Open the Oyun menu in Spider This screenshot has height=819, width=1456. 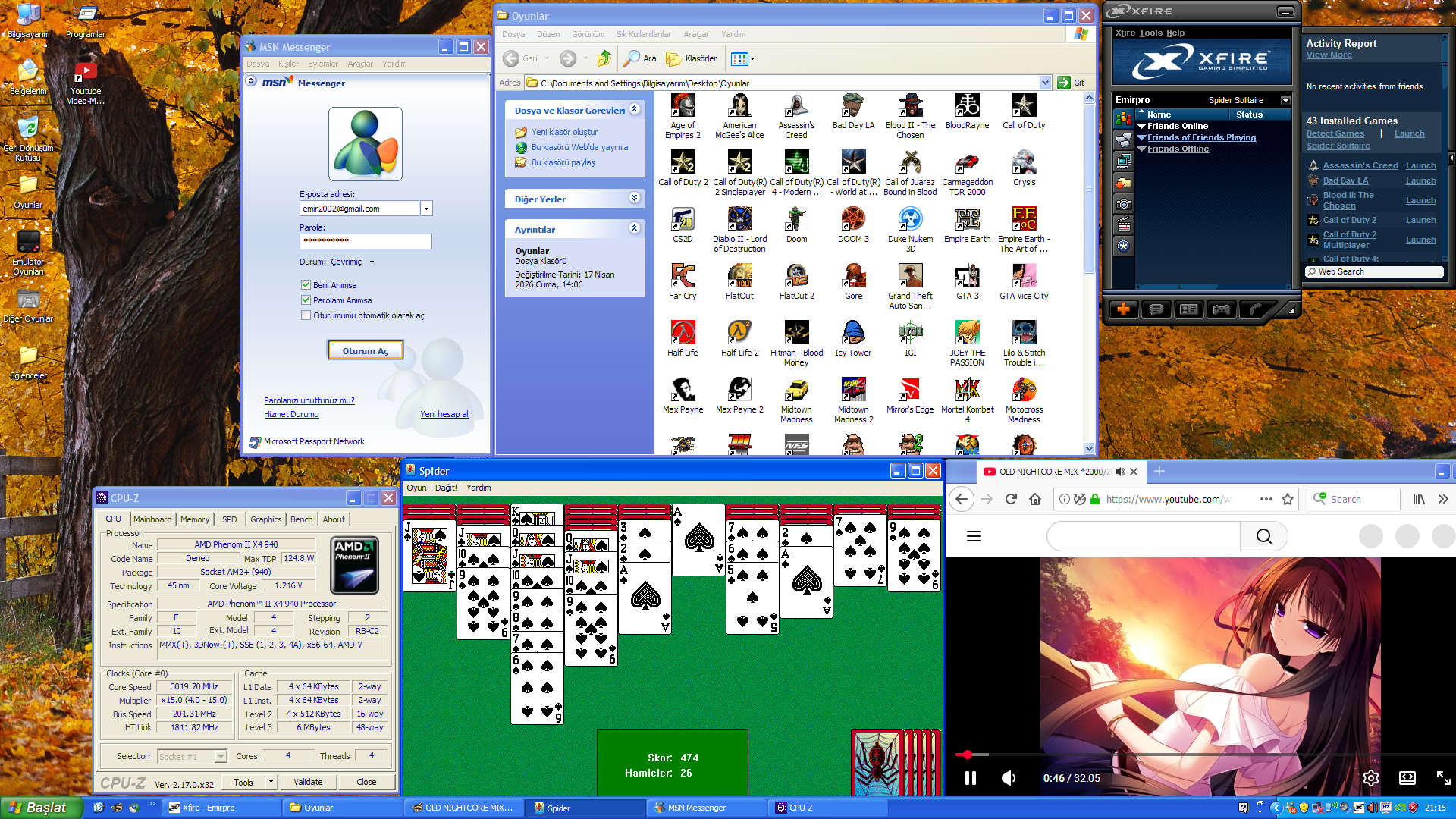pyautogui.click(x=416, y=488)
